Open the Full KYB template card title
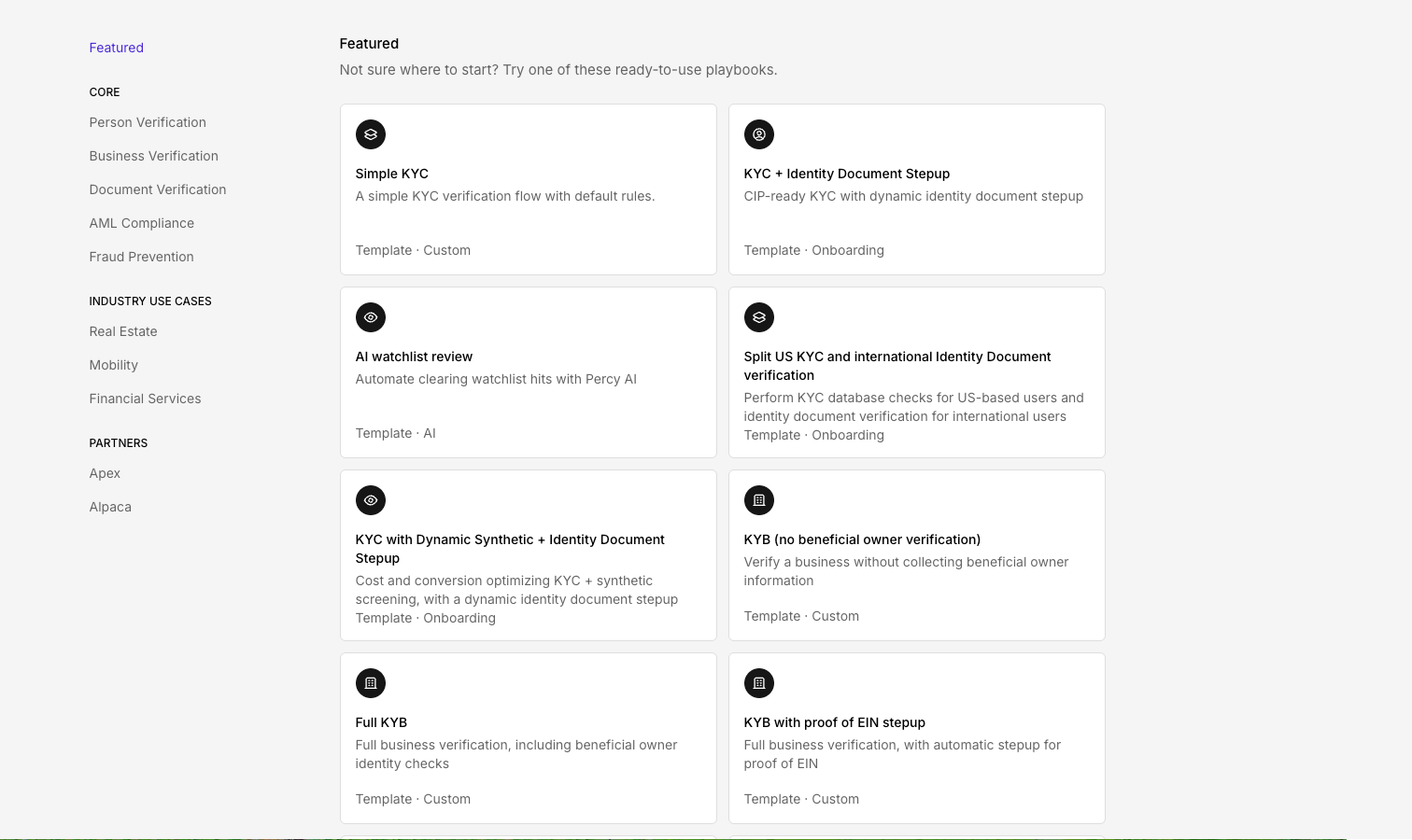Viewport: 1412px width, 840px height. pos(381,722)
